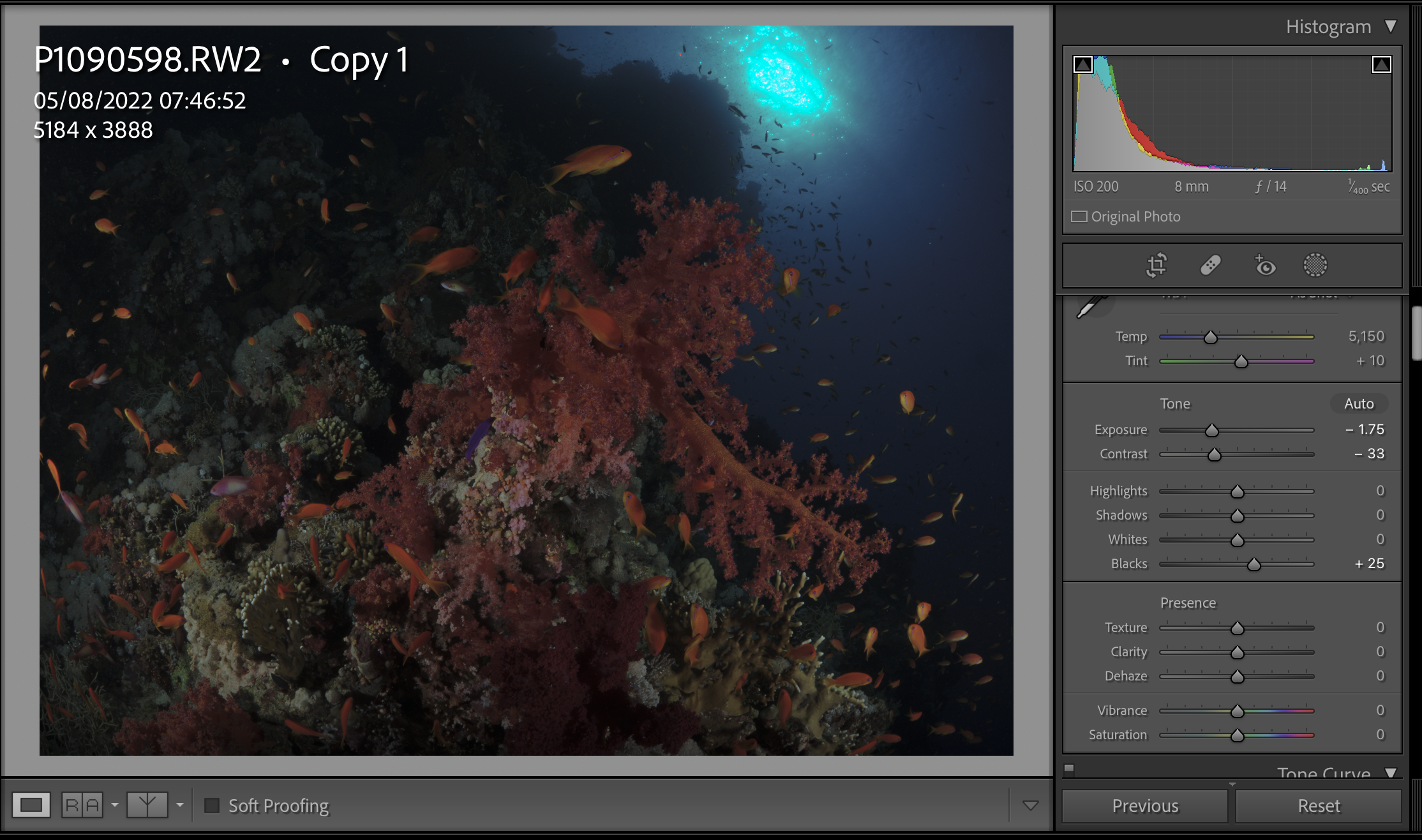Click the Reset button
The height and width of the screenshot is (840, 1422).
(1319, 806)
